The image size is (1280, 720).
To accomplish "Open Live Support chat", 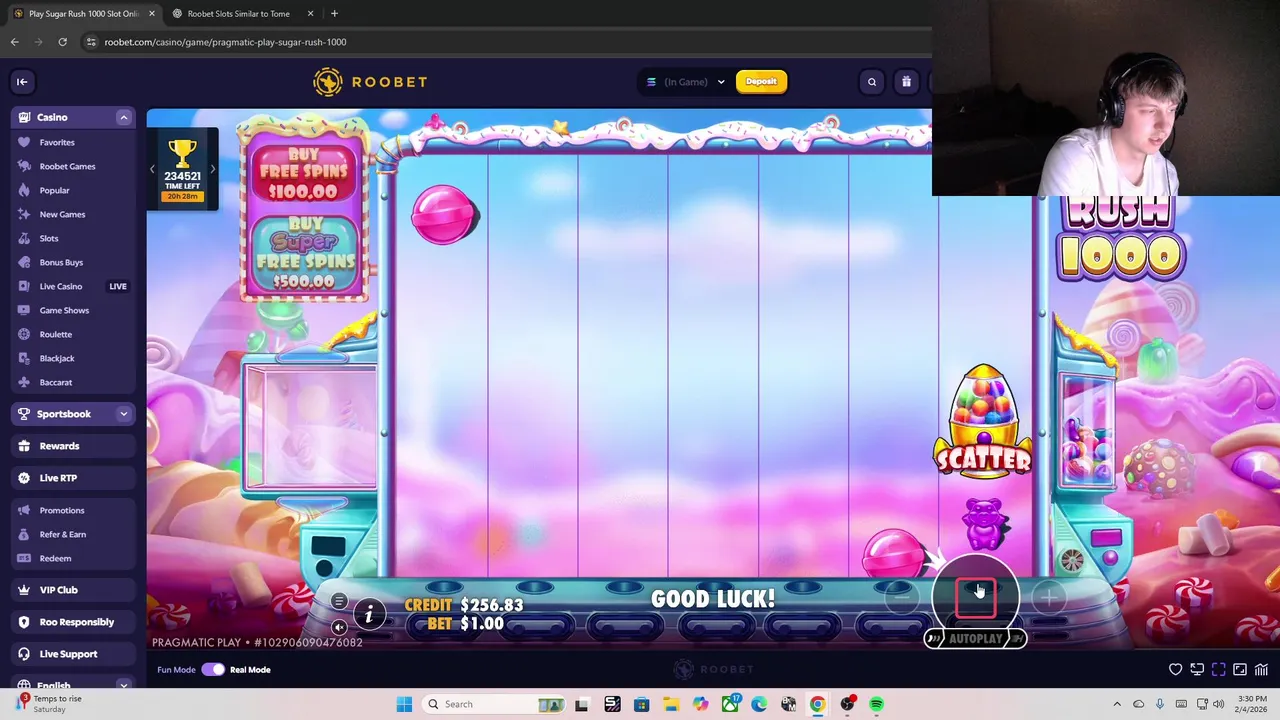I will tap(73, 654).
